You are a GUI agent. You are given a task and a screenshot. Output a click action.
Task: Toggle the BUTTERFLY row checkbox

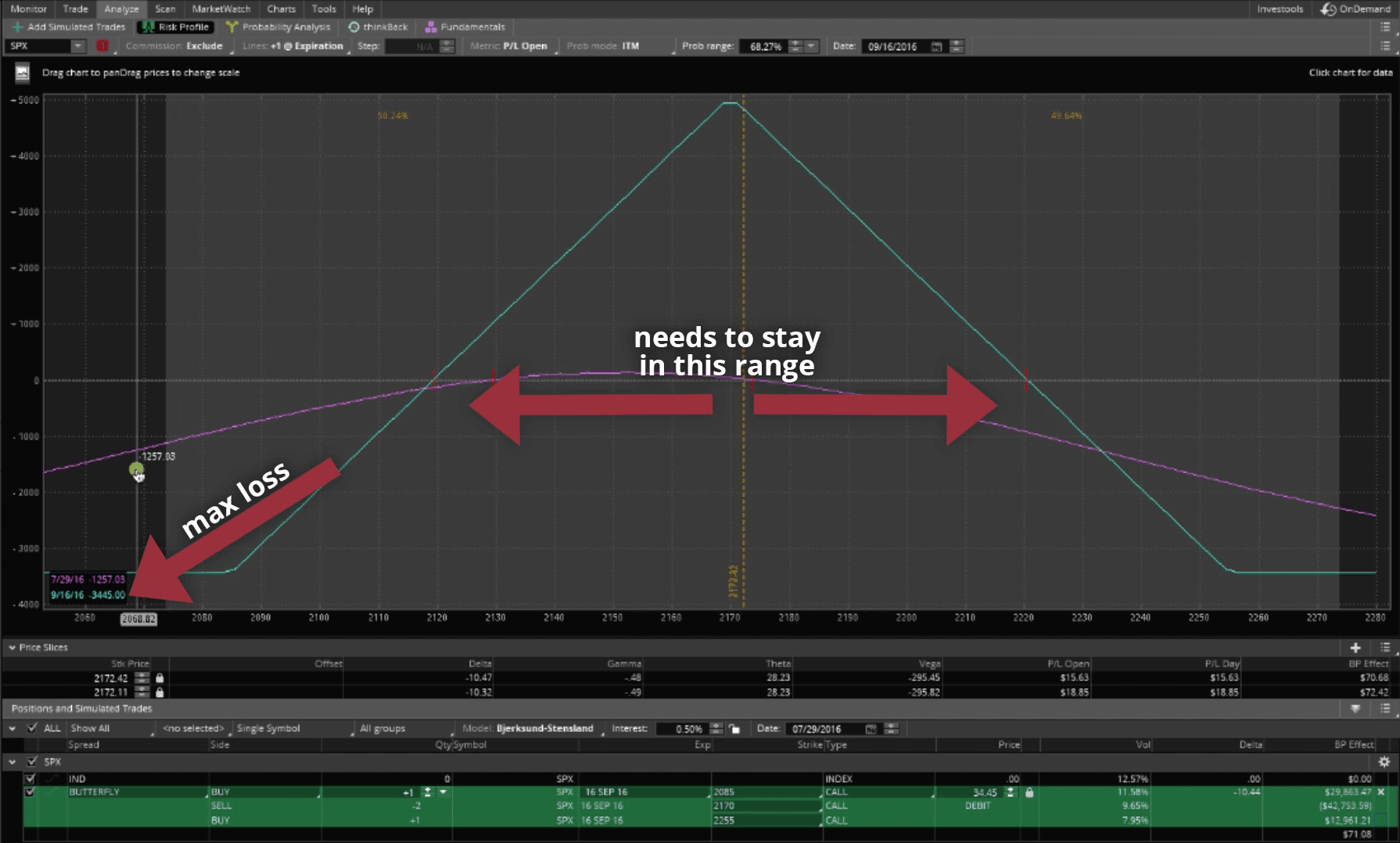(30, 792)
